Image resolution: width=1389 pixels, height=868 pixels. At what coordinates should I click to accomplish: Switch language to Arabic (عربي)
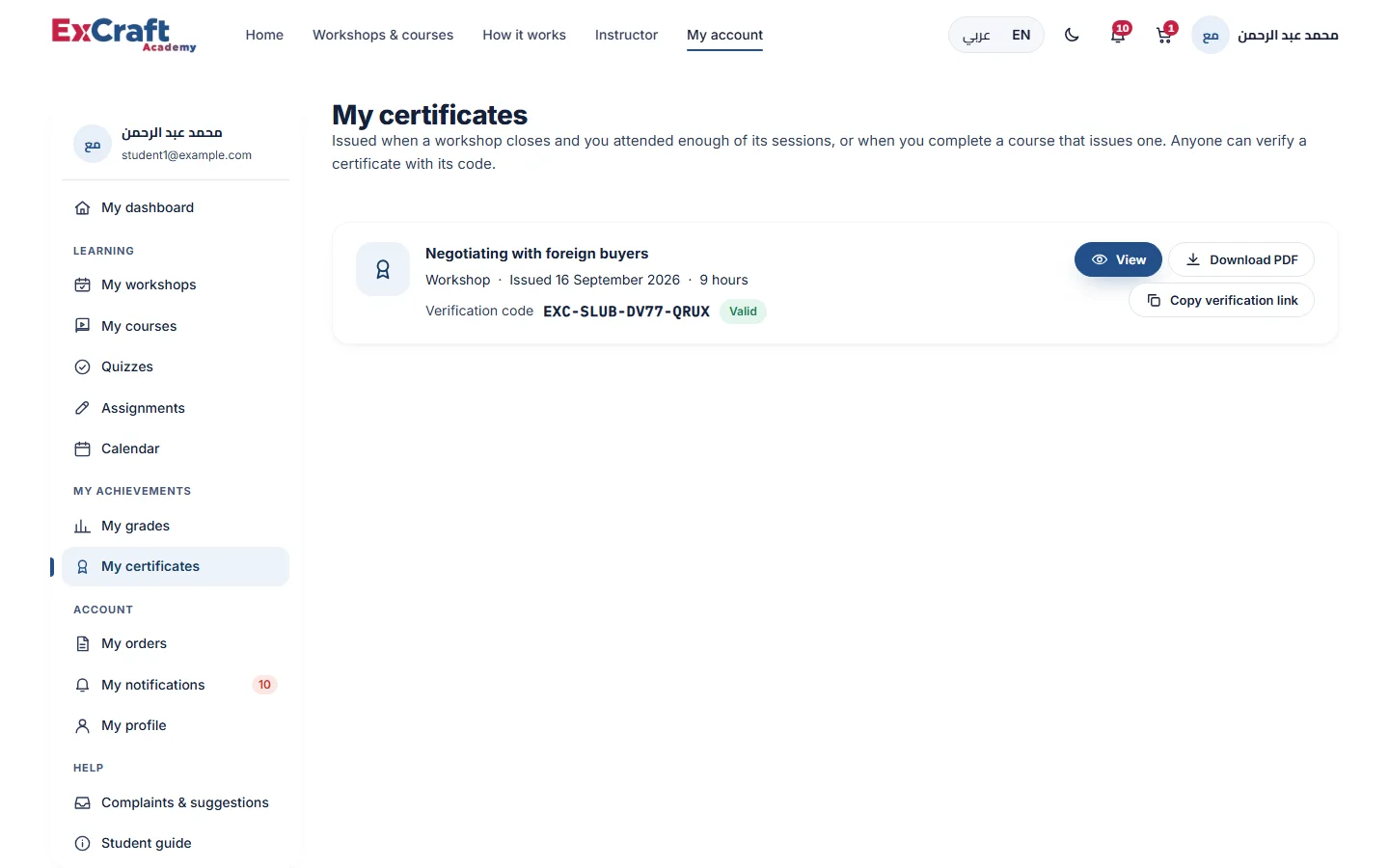(x=976, y=35)
